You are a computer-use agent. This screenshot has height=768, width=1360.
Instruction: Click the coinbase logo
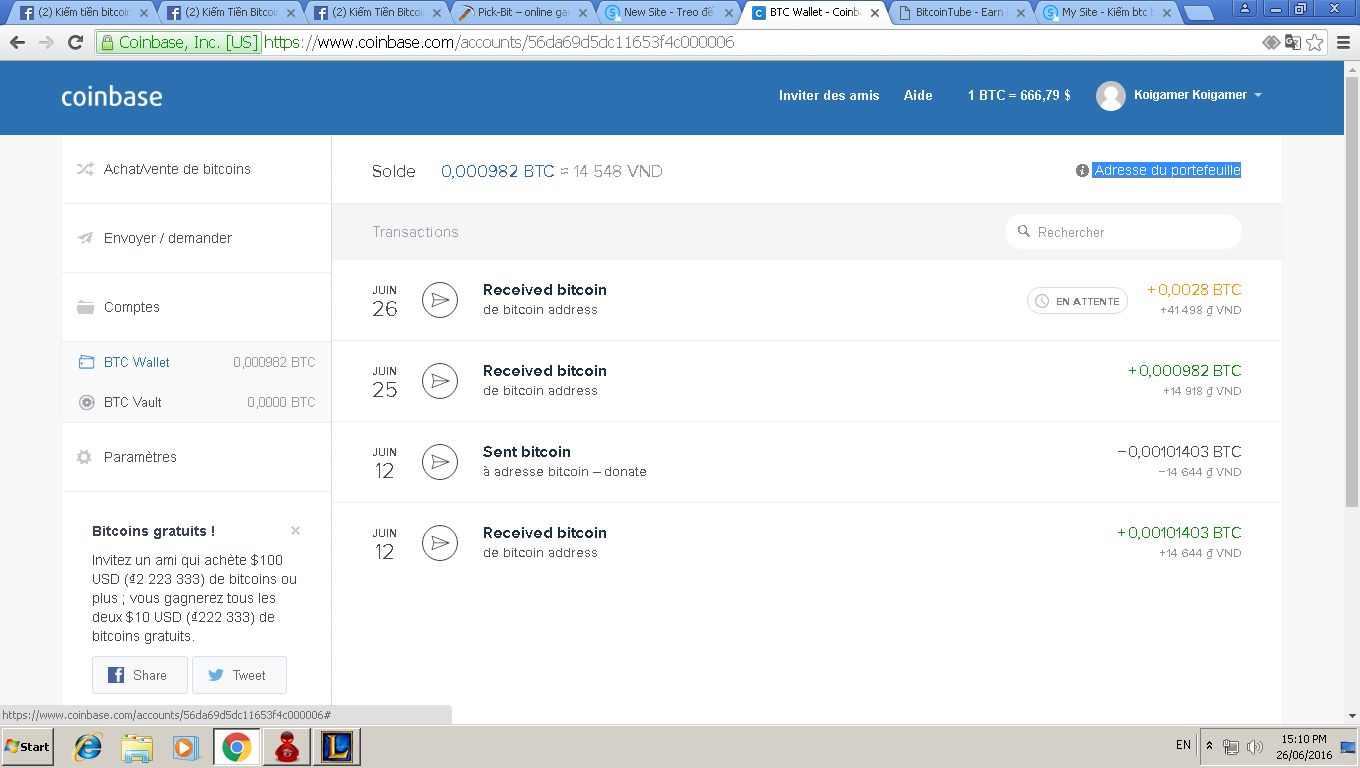pyautogui.click(x=112, y=97)
